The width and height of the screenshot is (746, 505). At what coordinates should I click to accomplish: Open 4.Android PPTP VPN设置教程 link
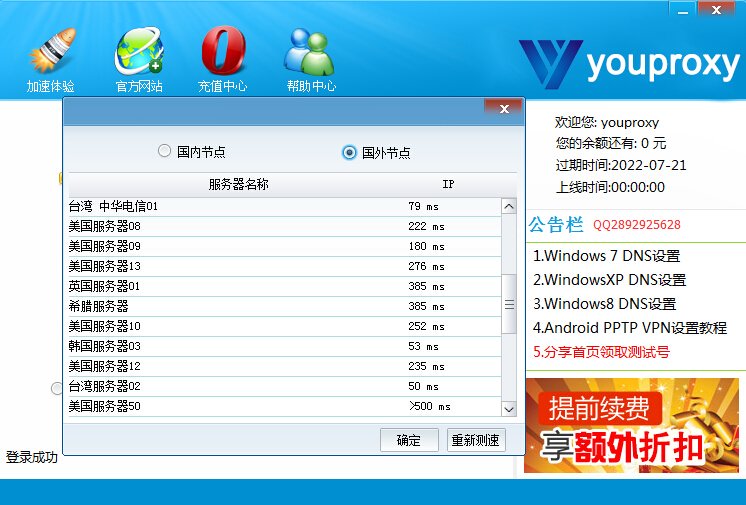[x=630, y=327]
